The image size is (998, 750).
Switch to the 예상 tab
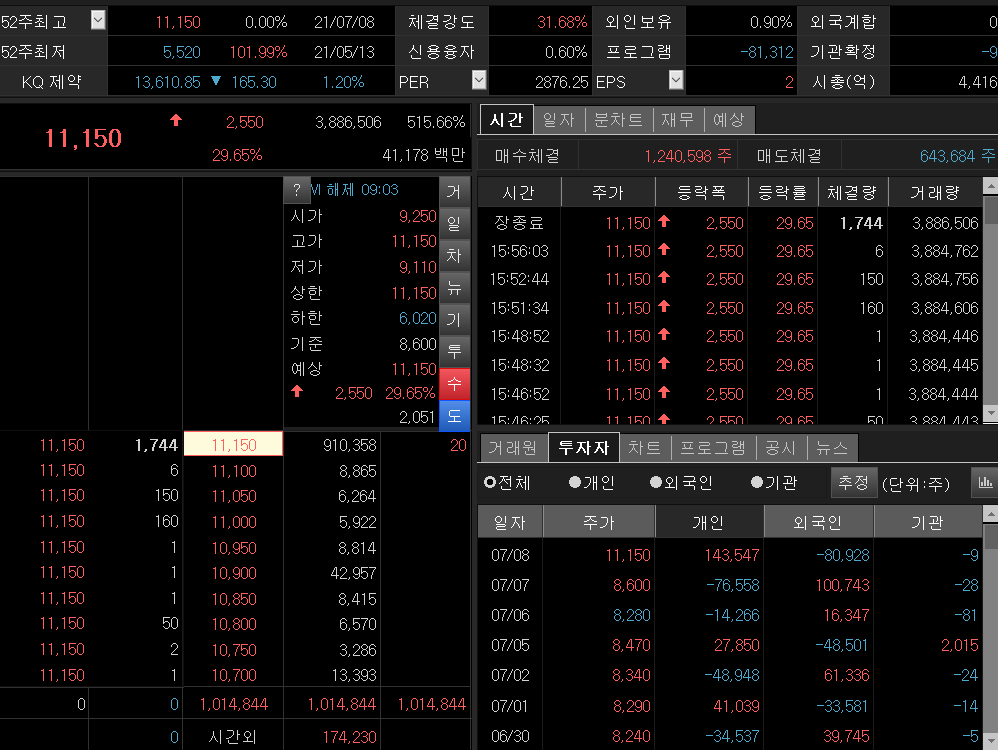(x=729, y=120)
